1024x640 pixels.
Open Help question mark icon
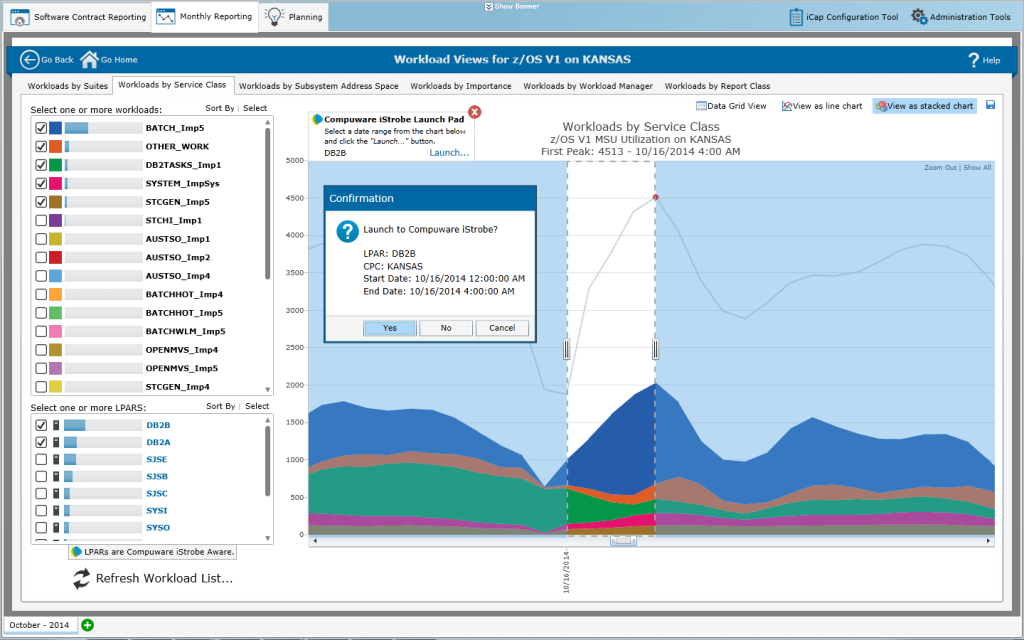(974, 60)
